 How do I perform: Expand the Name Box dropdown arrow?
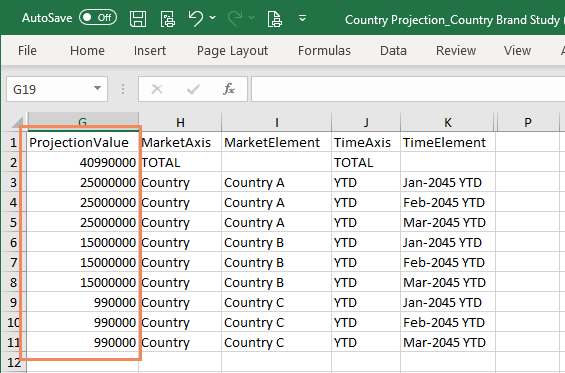(97, 88)
